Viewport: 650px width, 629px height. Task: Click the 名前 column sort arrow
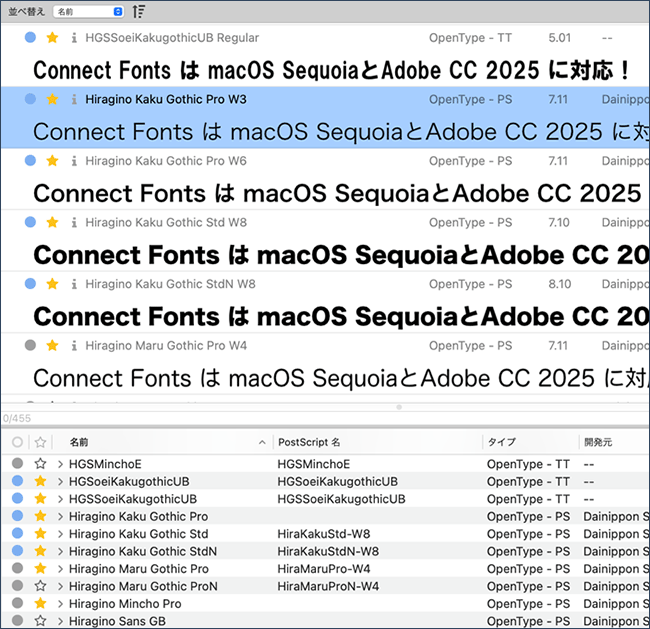[262, 442]
